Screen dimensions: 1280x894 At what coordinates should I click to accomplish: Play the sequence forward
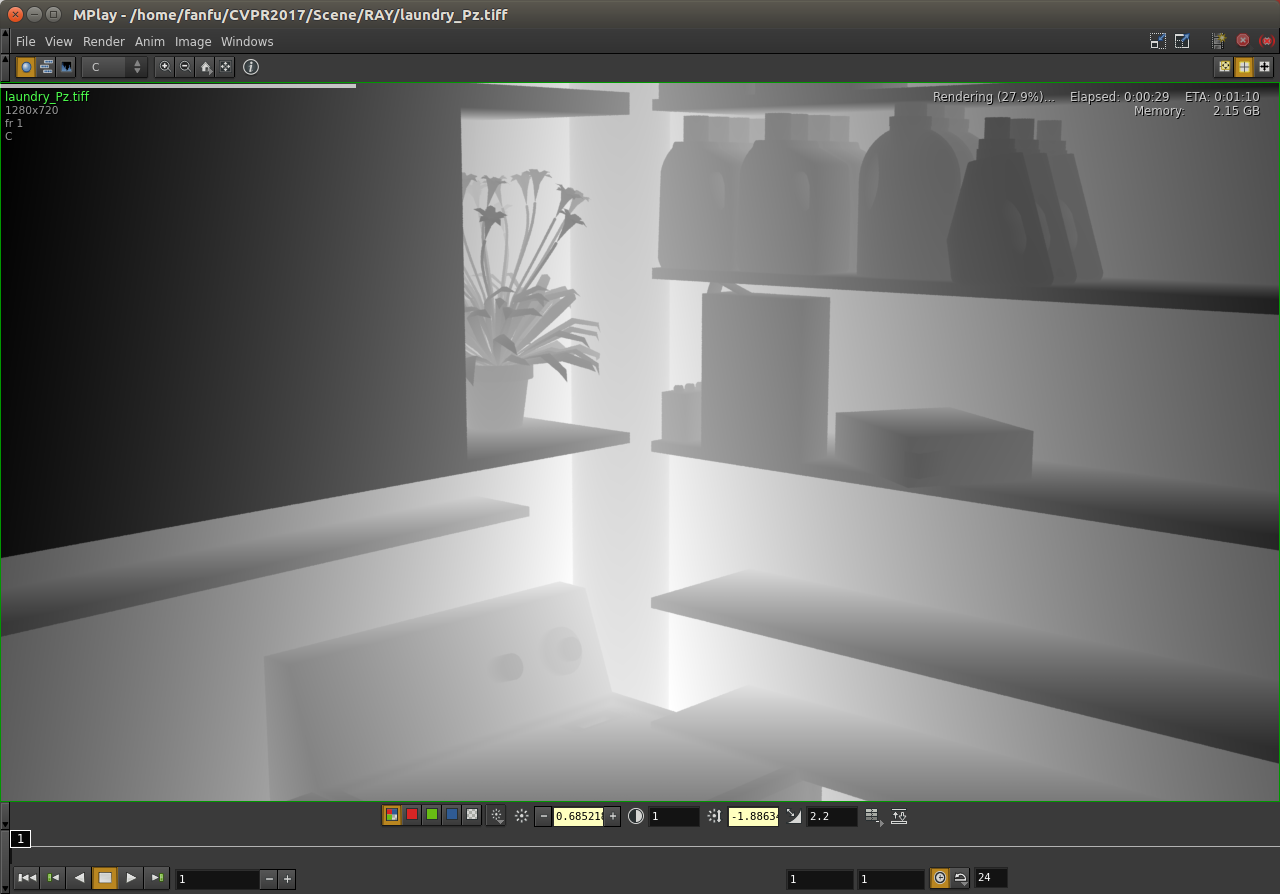pos(131,878)
